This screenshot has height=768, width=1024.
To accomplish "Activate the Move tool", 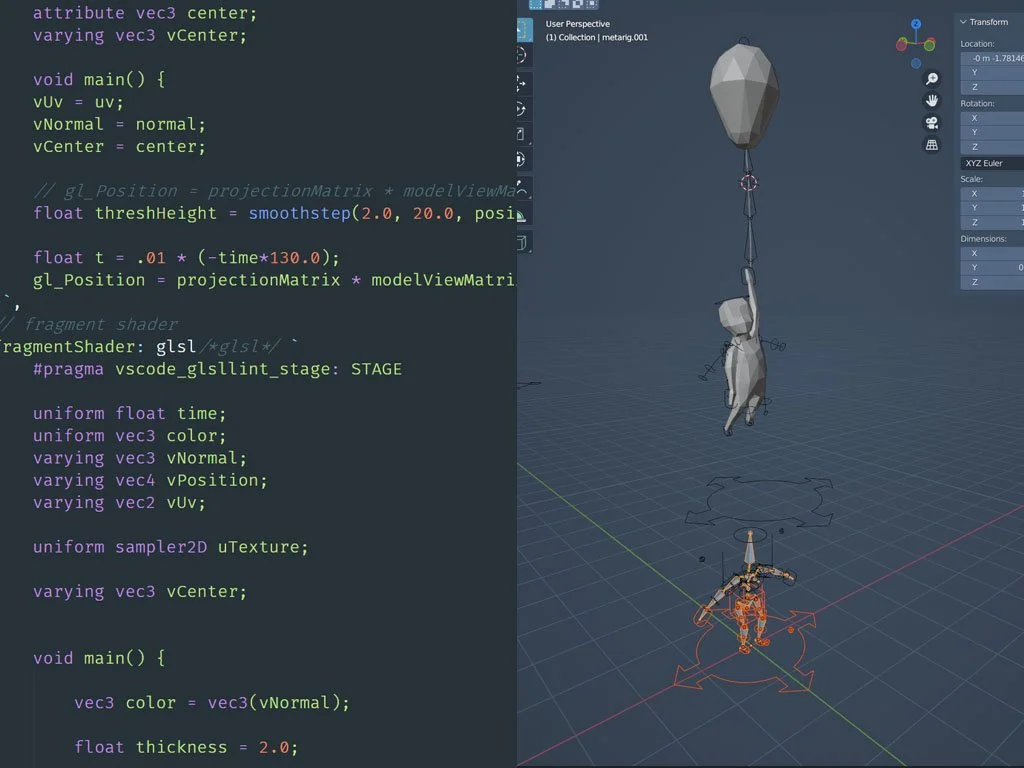I will coord(523,84).
